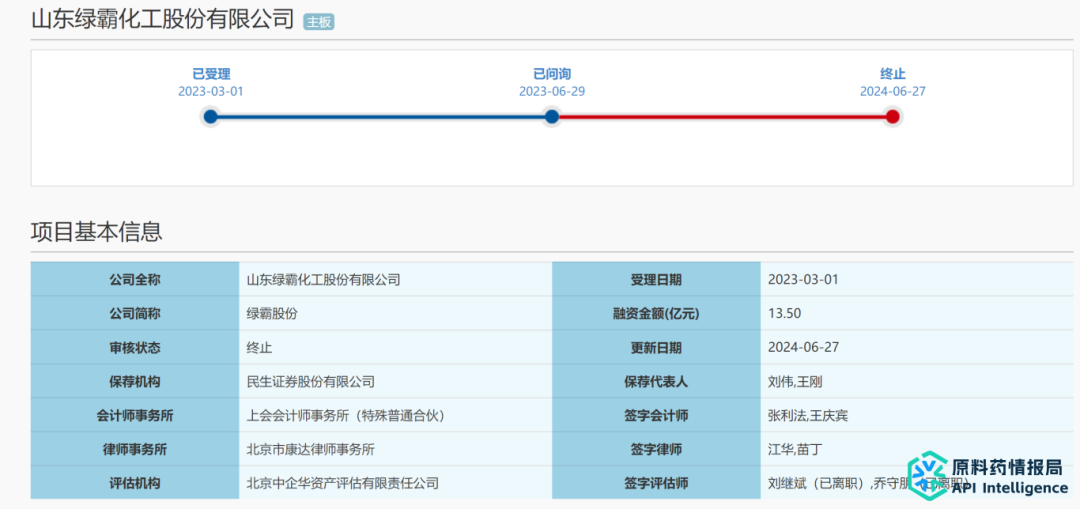Select the 已受理 timeline node dot
Viewport: 1080px width, 509px height.
click(x=211, y=116)
